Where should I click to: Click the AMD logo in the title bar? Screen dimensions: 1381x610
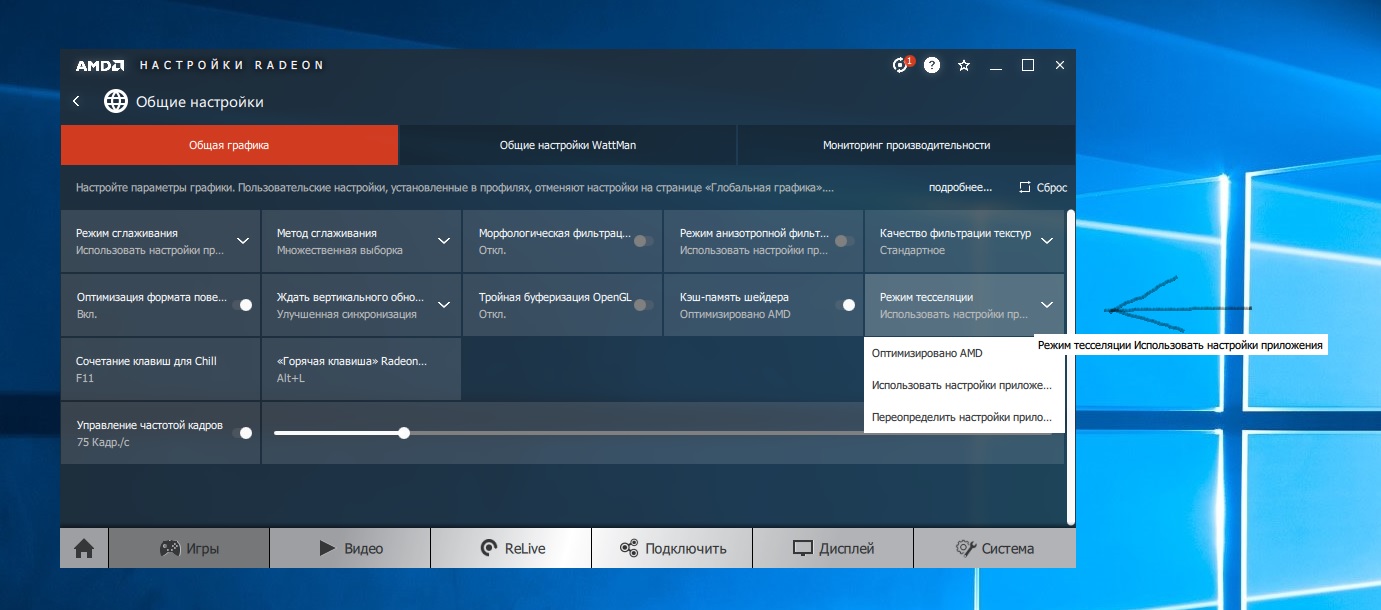coord(100,66)
